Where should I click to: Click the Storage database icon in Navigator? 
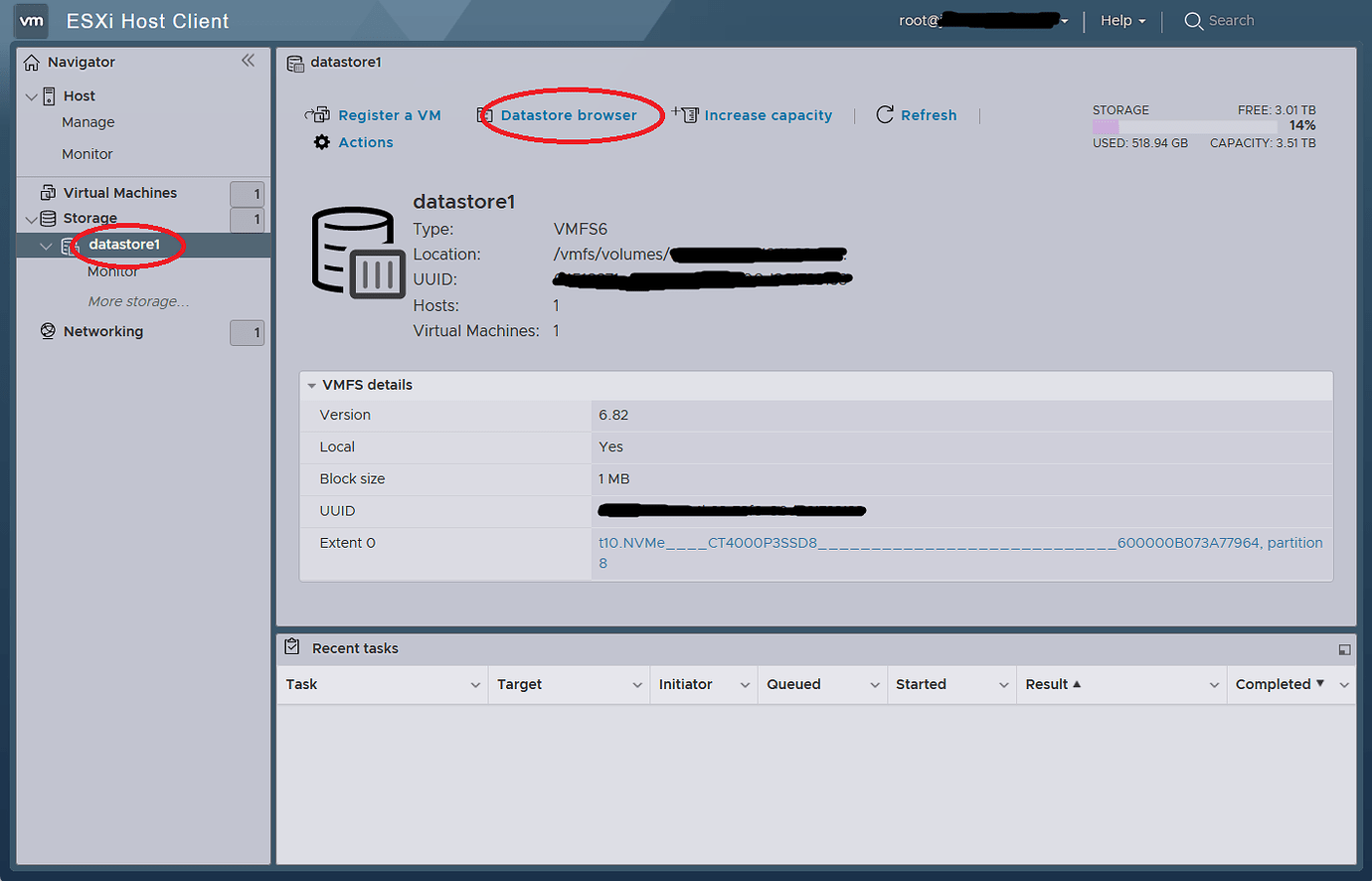tap(48, 218)
